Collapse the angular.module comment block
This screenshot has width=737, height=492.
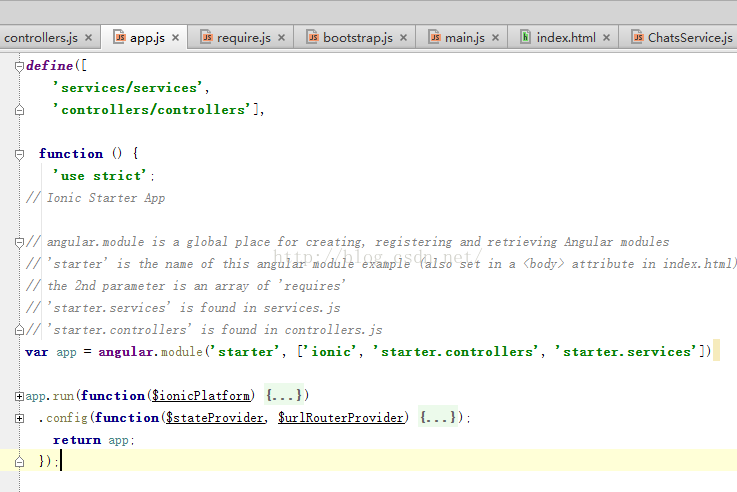(19, 242)
